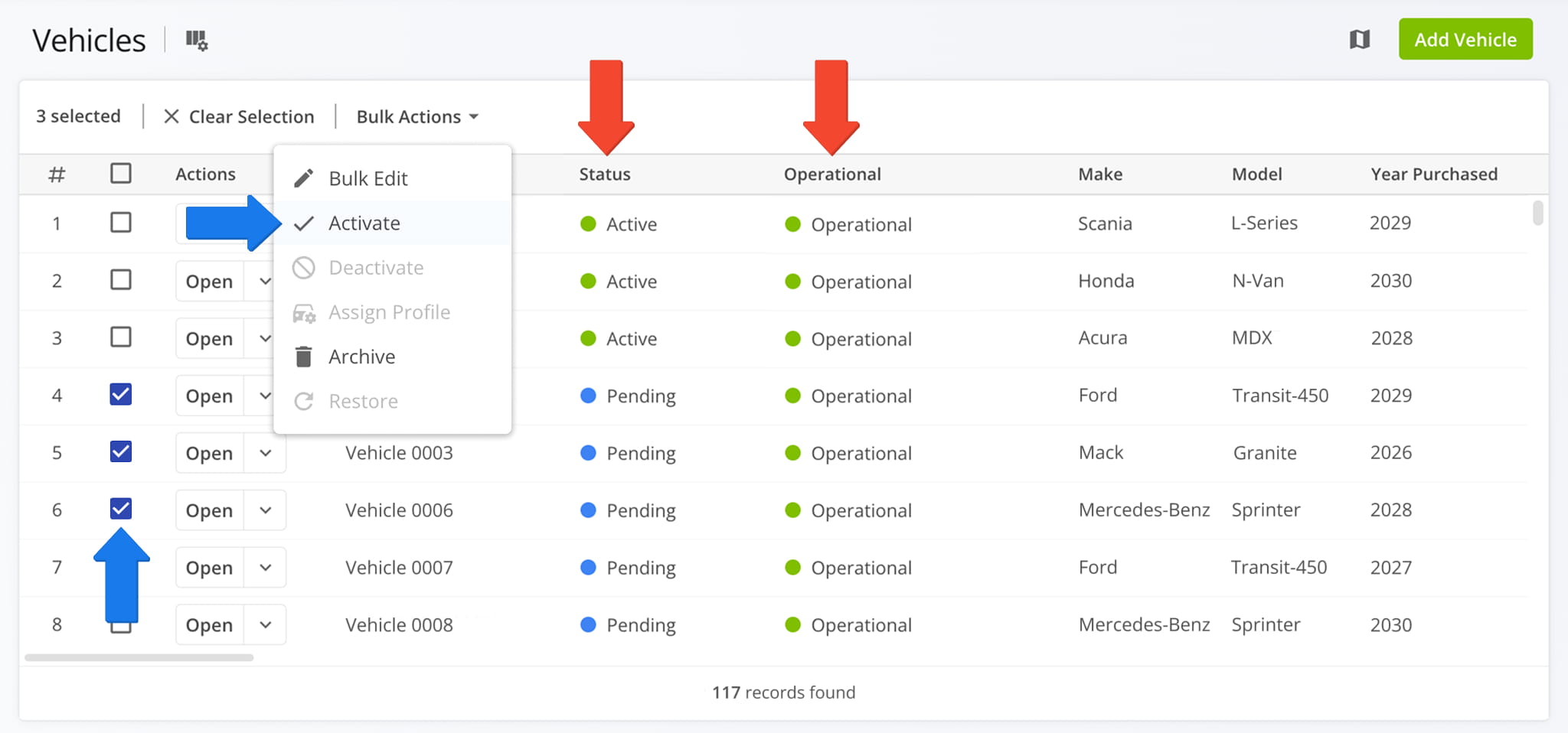Image resolution: width=1568 pixels, height=733 pixels.
Task: Open the column settings icon beside Vehicles
Action: pos(197,41)
